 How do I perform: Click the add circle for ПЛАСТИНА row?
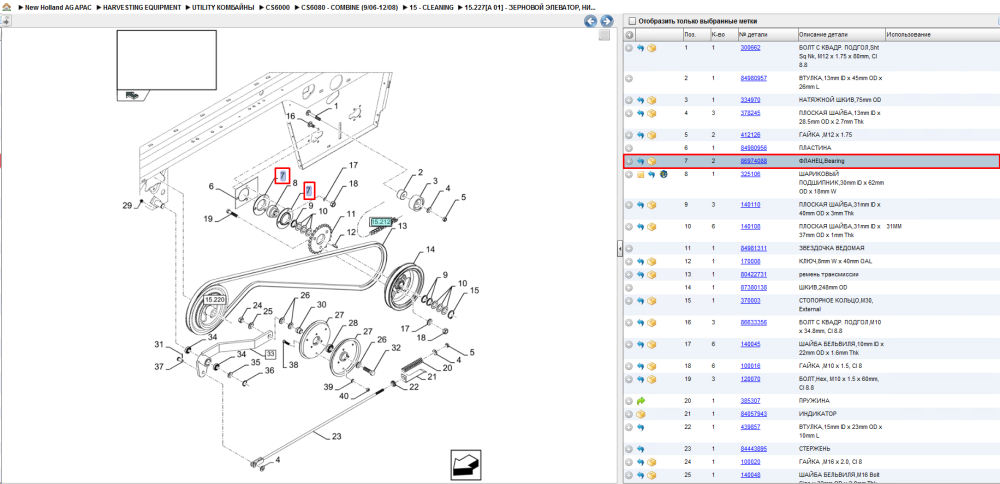coord(629,148)
